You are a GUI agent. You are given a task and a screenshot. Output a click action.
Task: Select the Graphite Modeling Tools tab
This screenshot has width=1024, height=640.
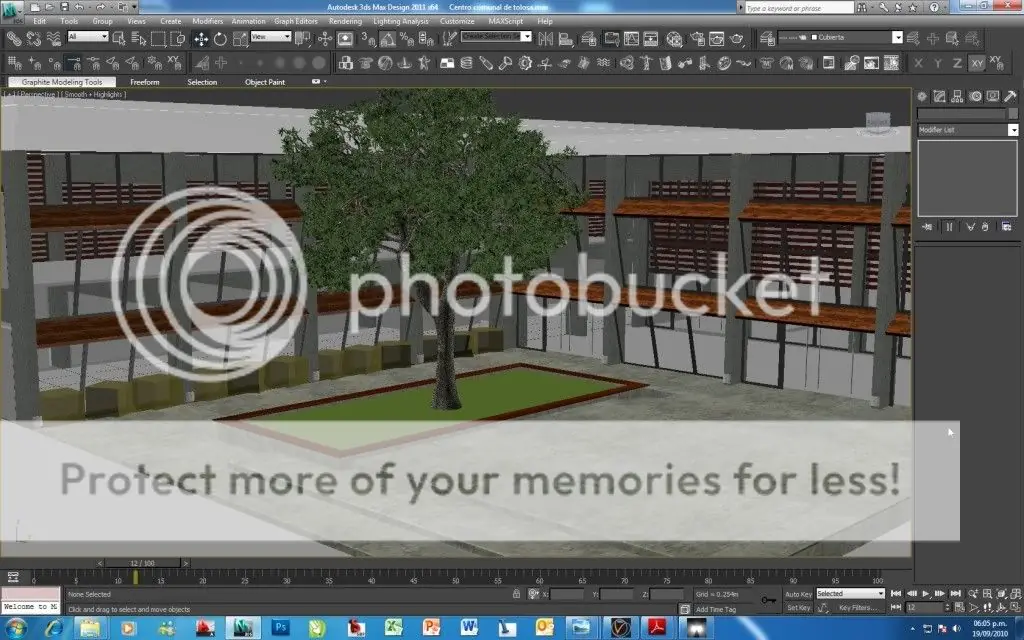(62, 82)
